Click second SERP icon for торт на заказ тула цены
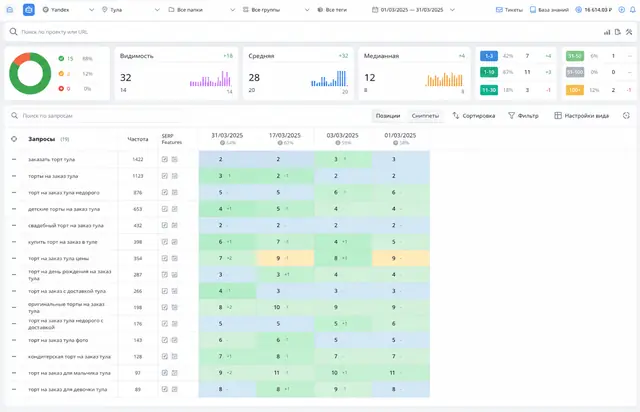The height and width of the screenshot is (412, 640). 175,258
